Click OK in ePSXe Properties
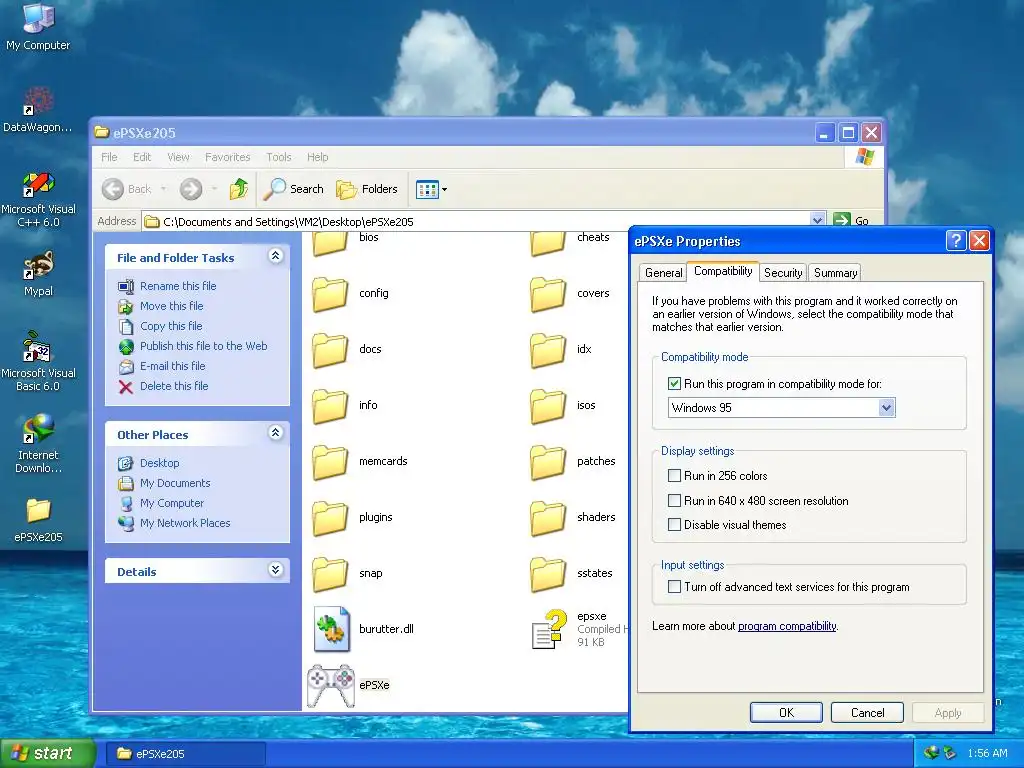1024x768 pixels. (786, 713)
